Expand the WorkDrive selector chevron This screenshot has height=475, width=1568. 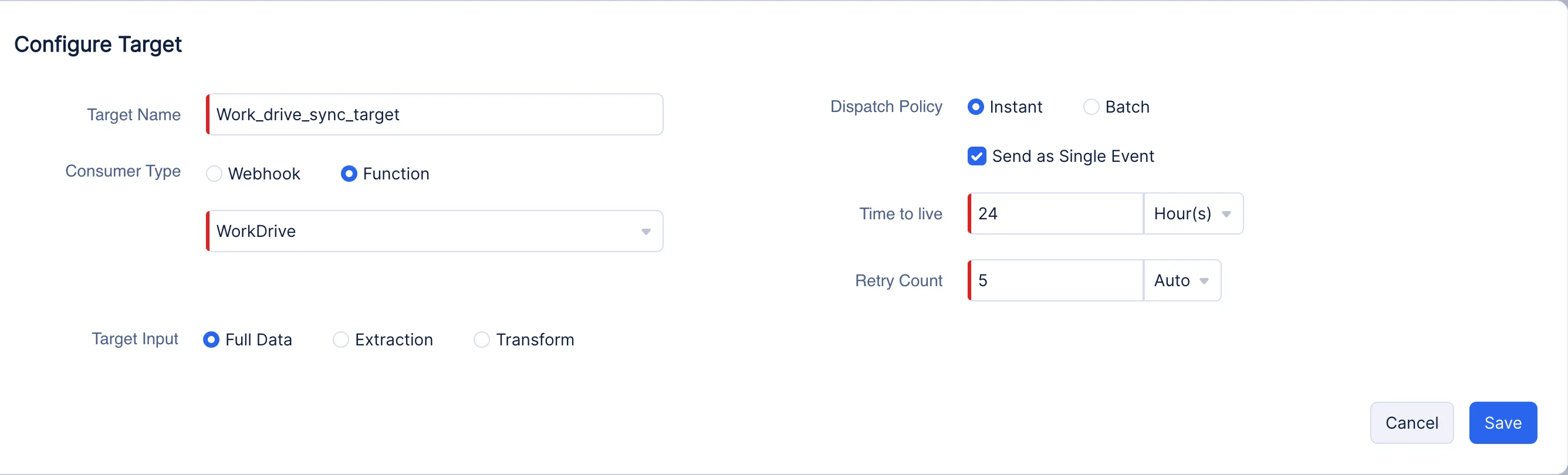(646, 232)
